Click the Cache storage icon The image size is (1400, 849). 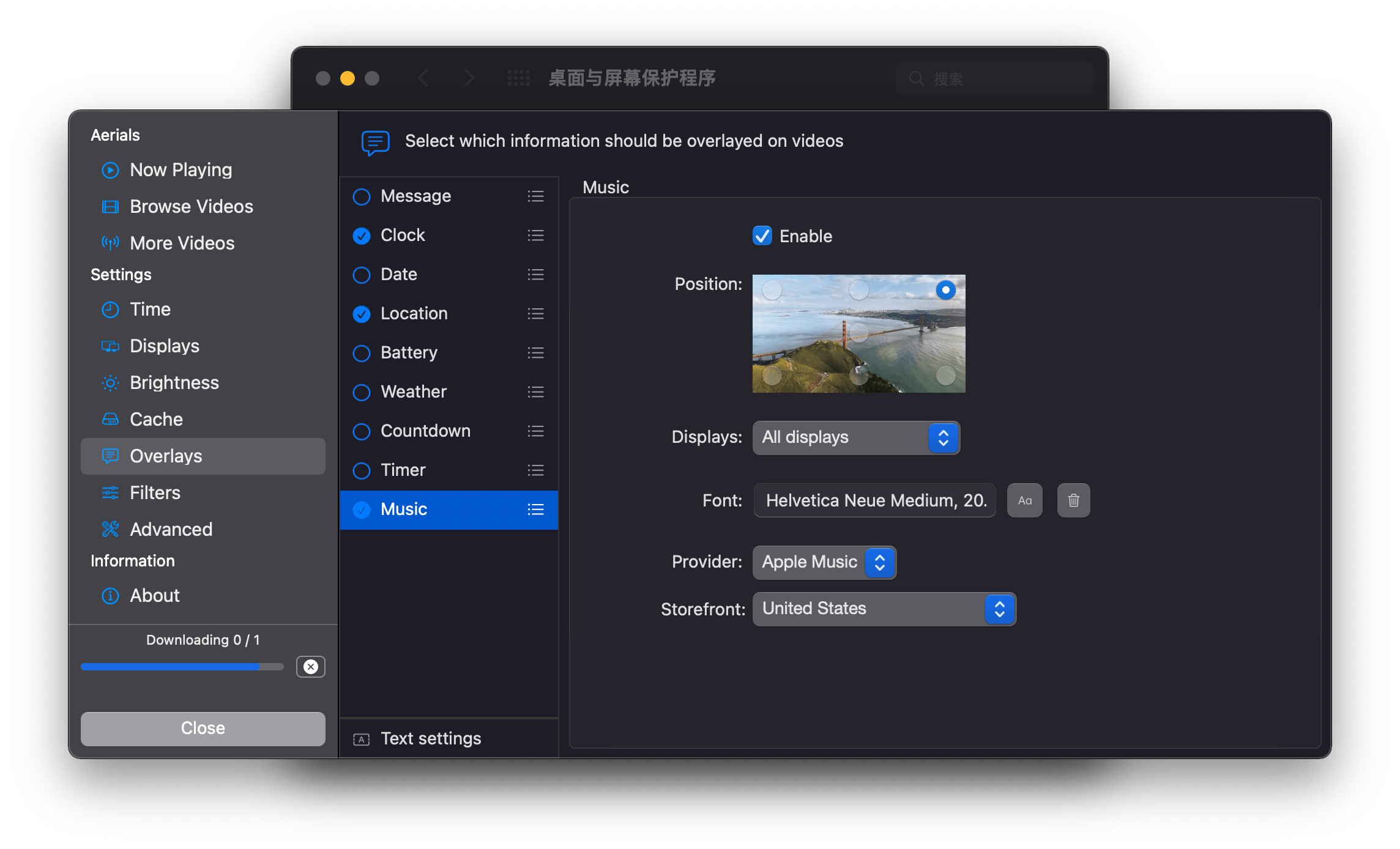click(111, 419)
